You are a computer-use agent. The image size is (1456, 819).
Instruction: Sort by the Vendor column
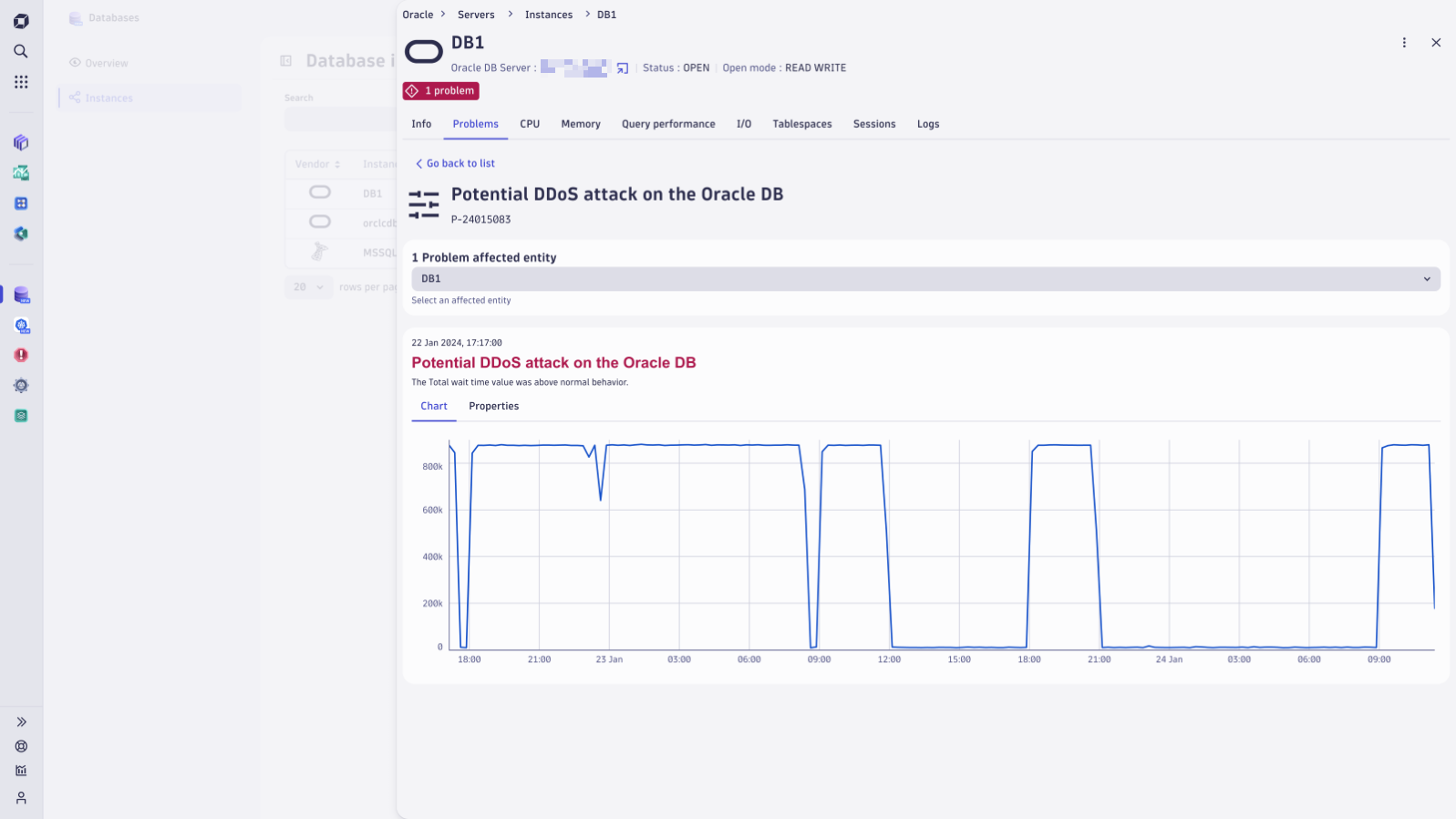[x=317, y=164]
